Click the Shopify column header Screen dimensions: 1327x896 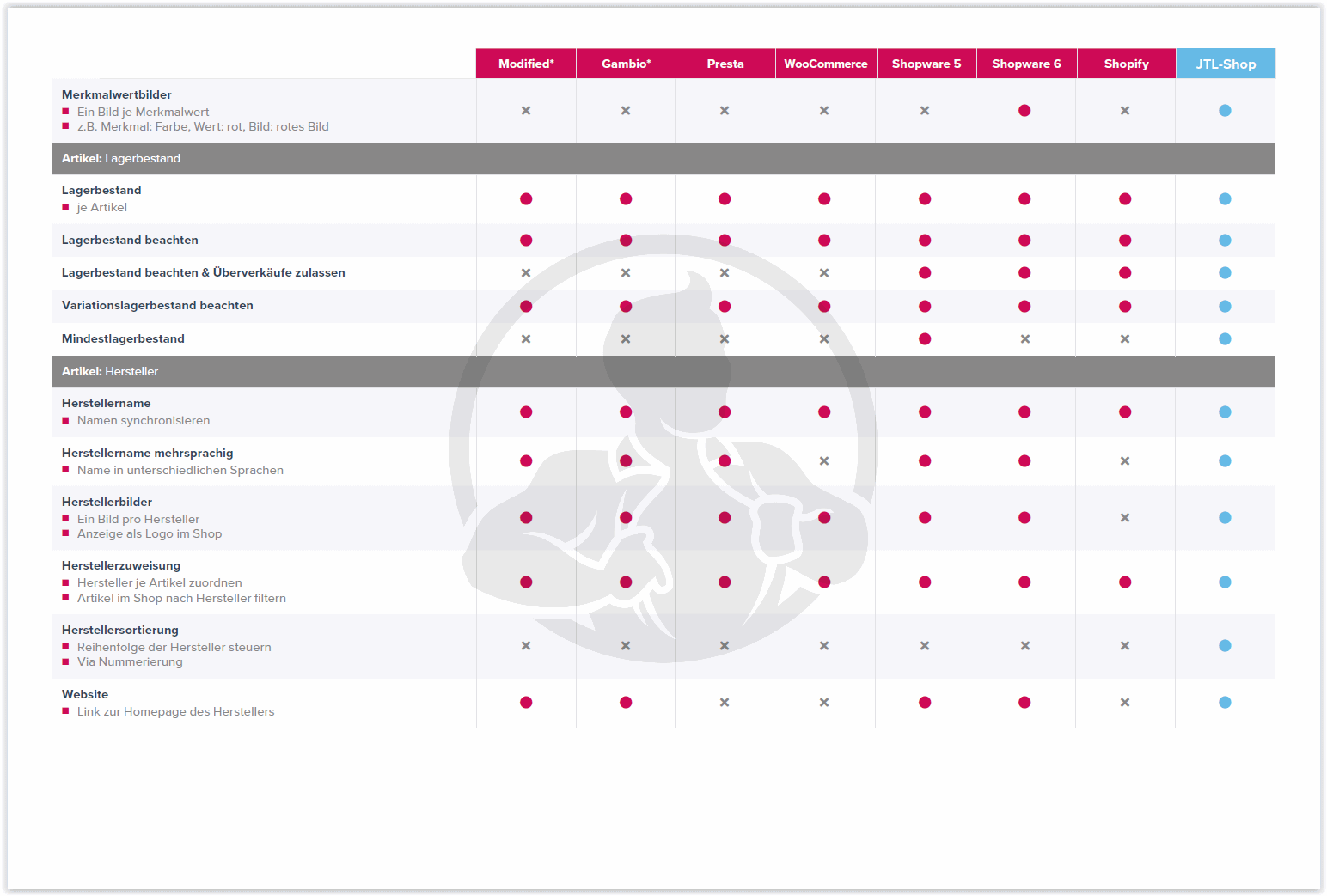pyautogui.click(x=1126, y=64)
